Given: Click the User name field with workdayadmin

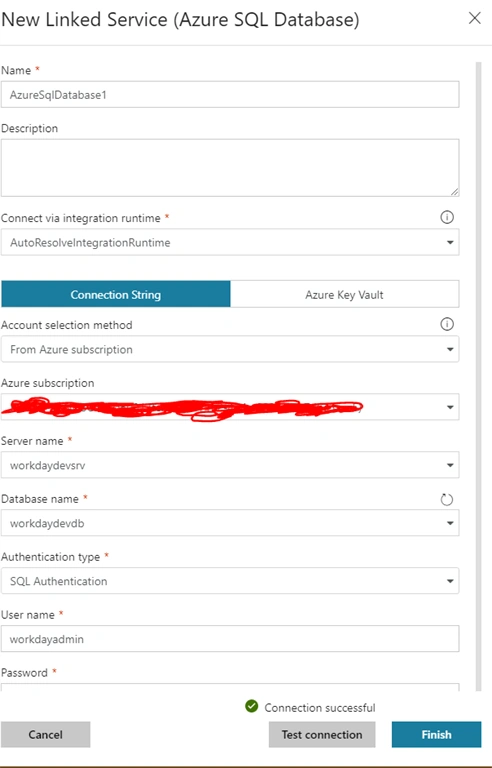Looking at the screenshot, I should pyautogui.click(x=230, y=639).
